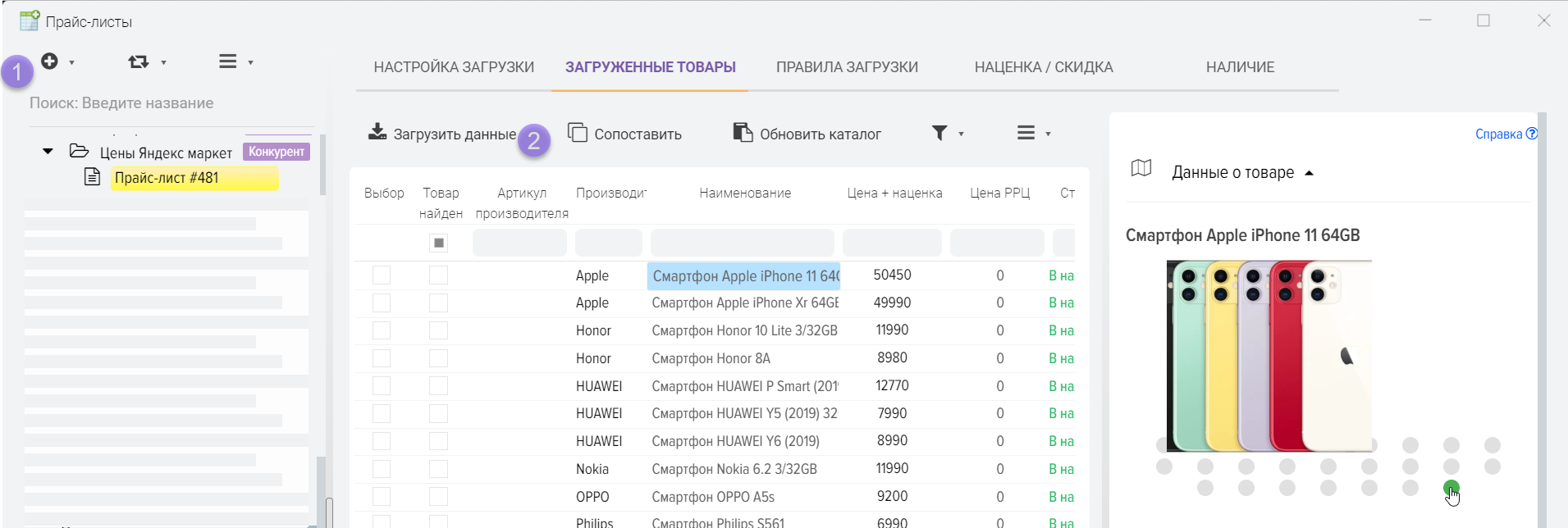Check the Выбор box for Honor 8A row
Viewport: 1568px width, 528px height.
382,358
